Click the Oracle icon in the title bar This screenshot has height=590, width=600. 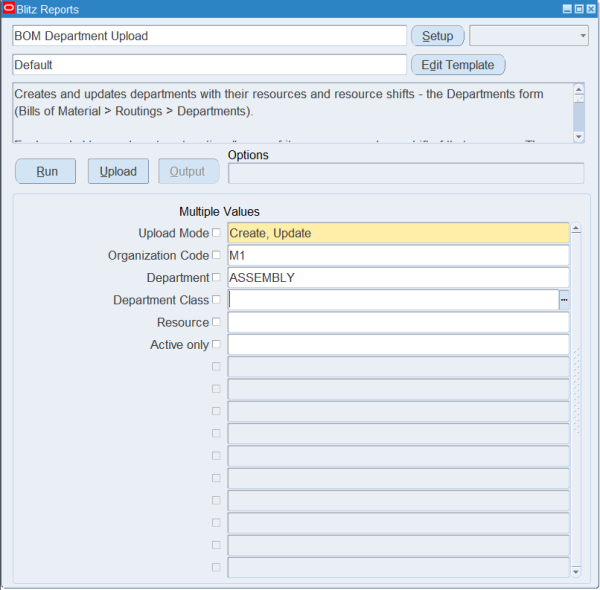click(8, 8)
